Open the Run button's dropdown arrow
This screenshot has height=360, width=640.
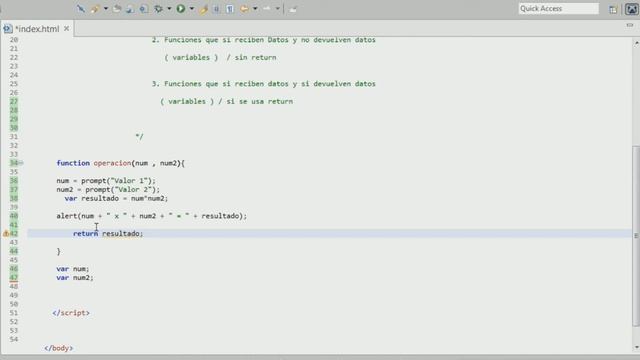pyautogui.click(x=191, y=9)
